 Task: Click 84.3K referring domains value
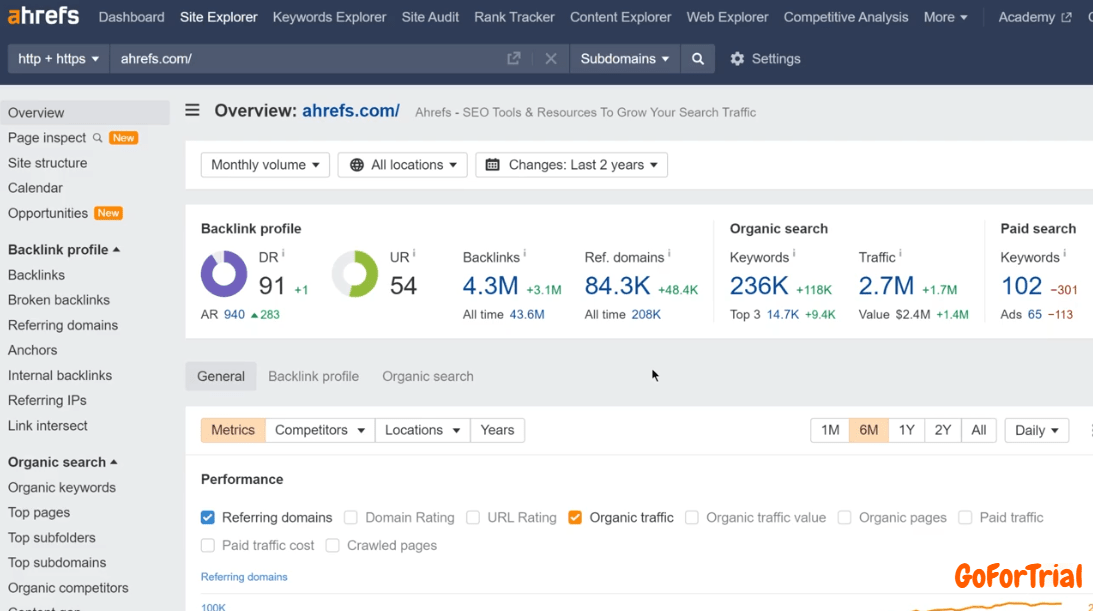(617, 286)
